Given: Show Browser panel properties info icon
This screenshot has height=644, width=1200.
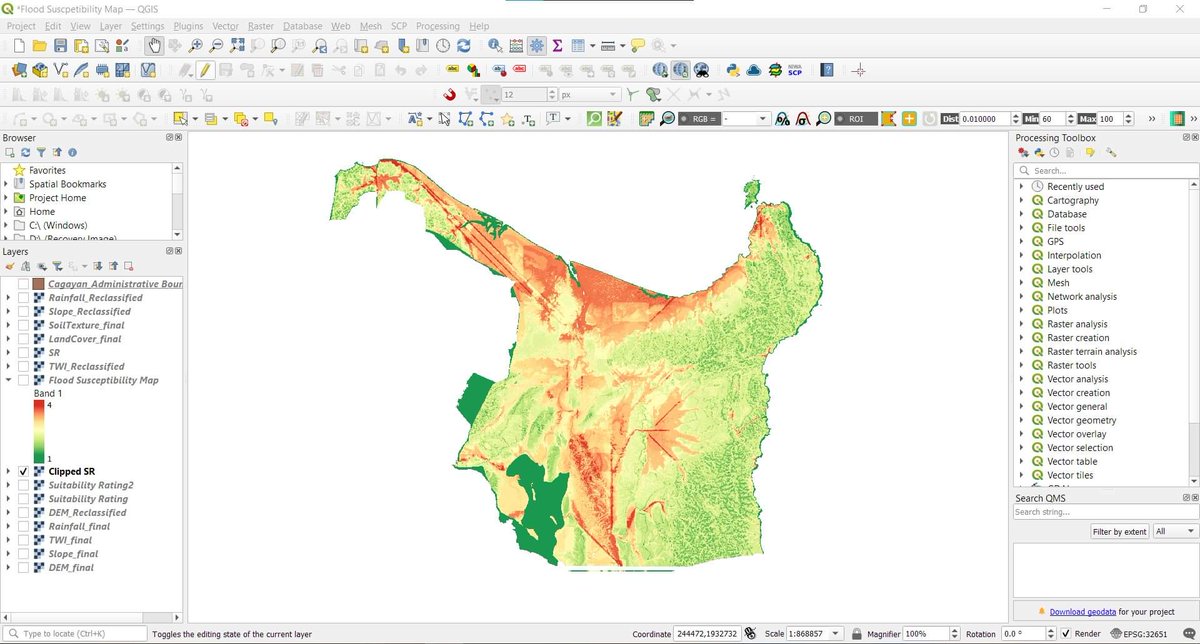Looking at the screenshot, I should click(x=72, y=153).
